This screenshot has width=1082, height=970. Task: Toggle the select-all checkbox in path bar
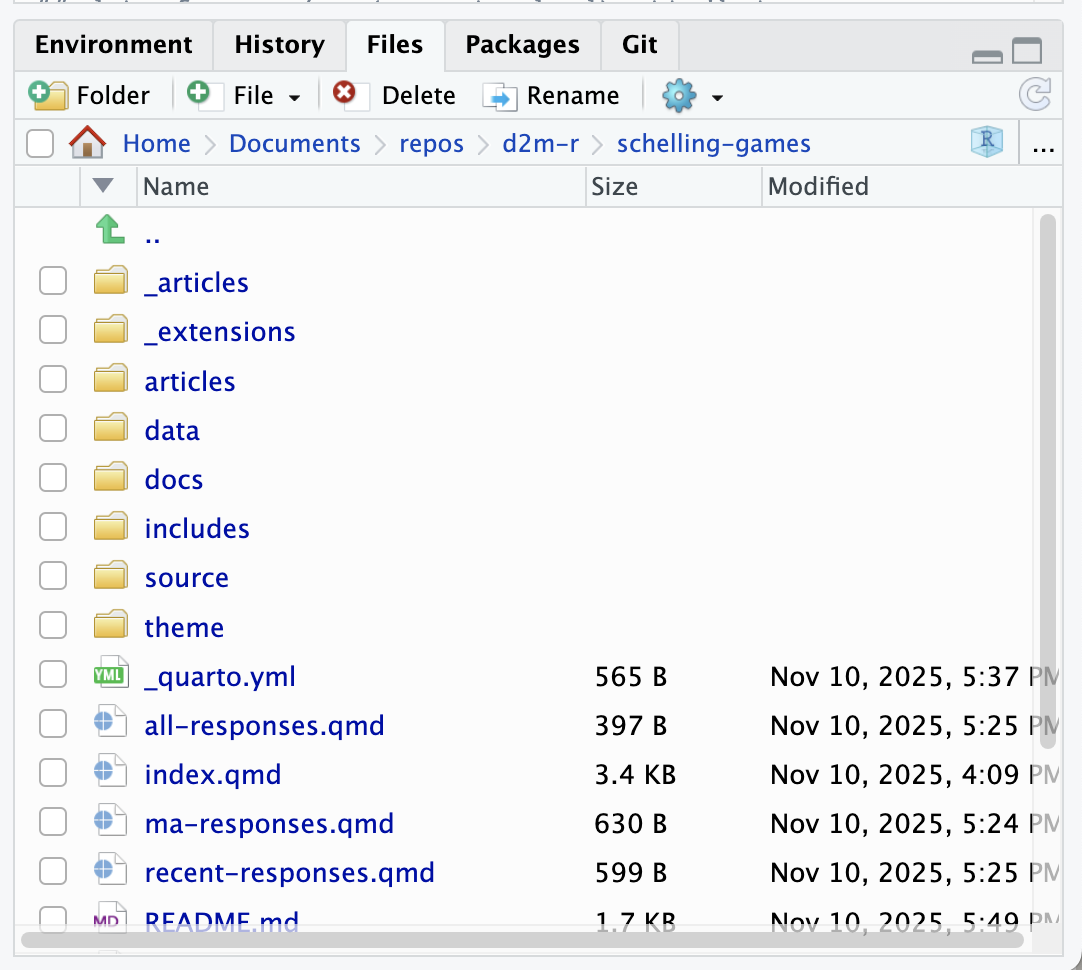40,144
